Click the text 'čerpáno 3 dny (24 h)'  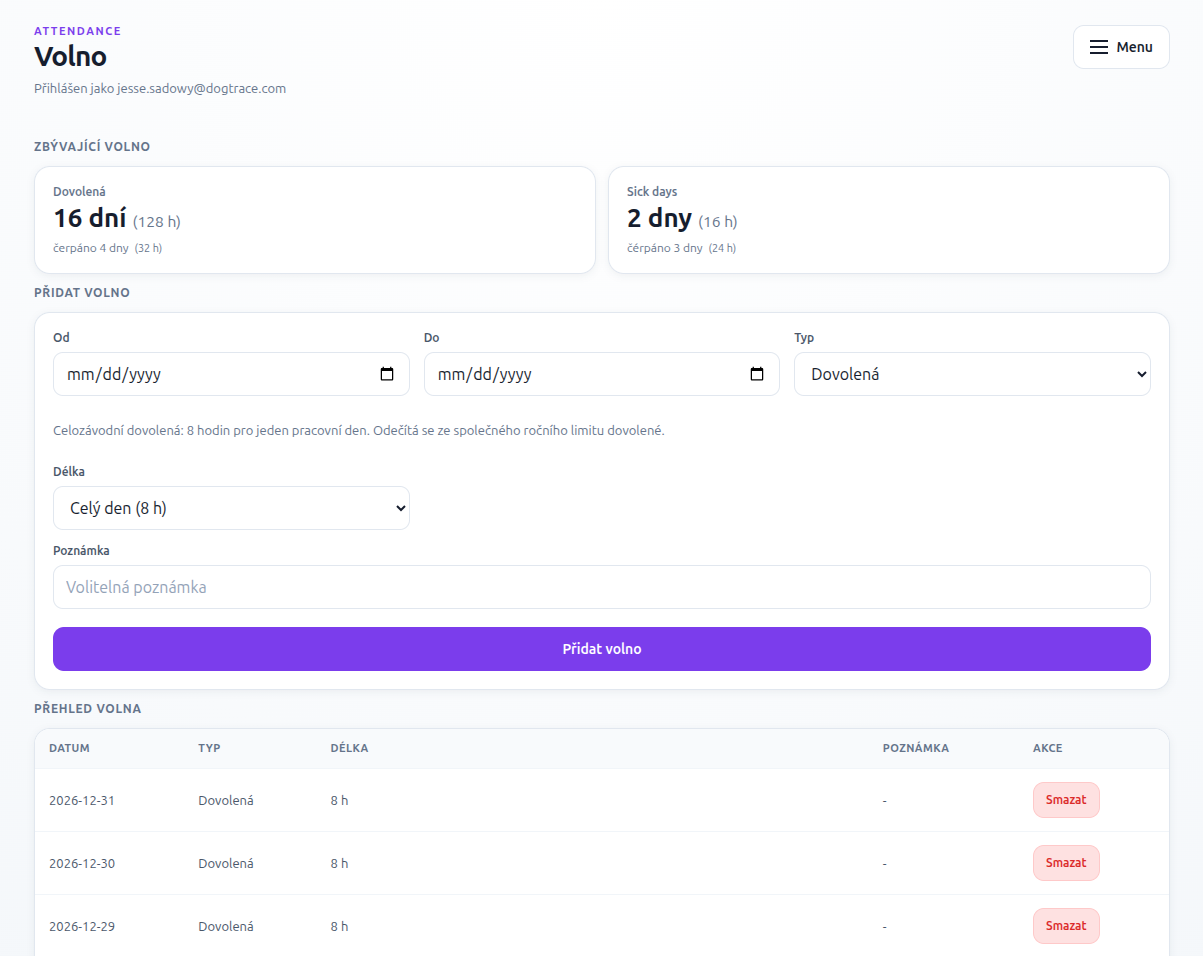tap(681, 248)
